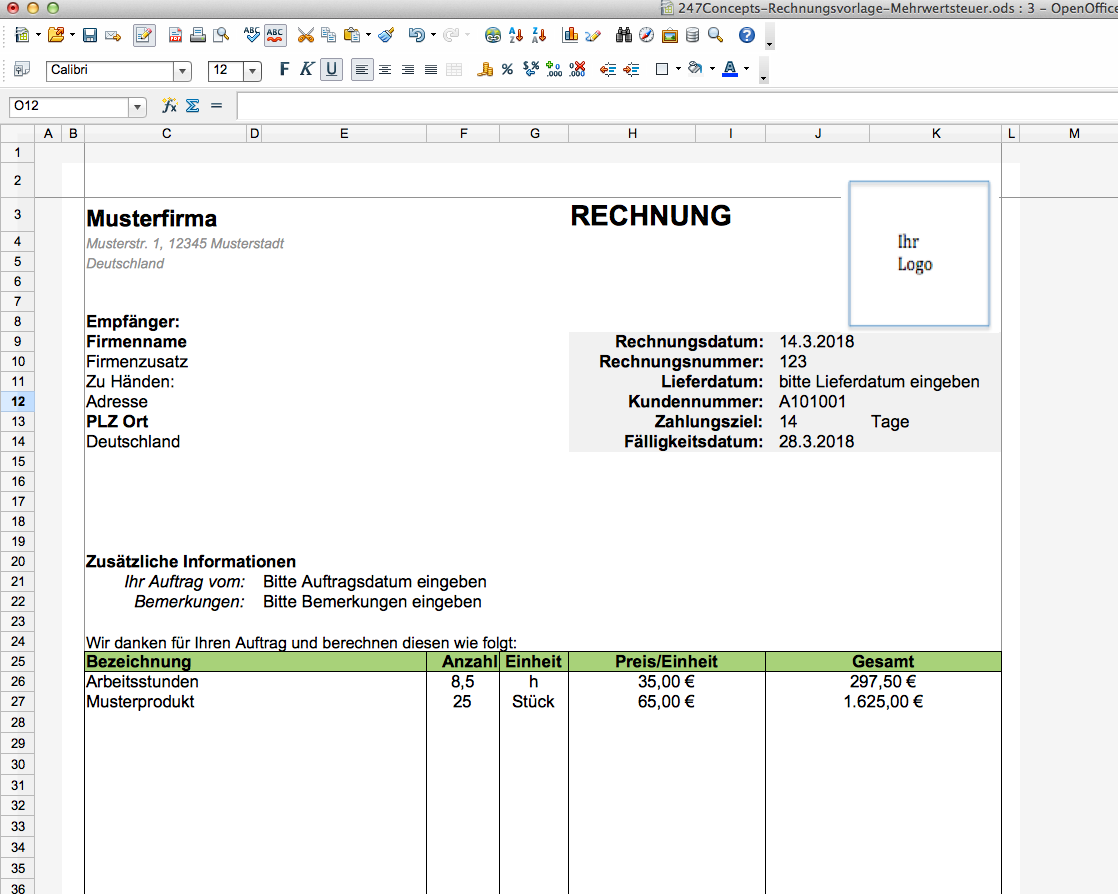Click the Sum sigma icon
This screenshot has height=894, width=1118.
(x=193, y=105)
